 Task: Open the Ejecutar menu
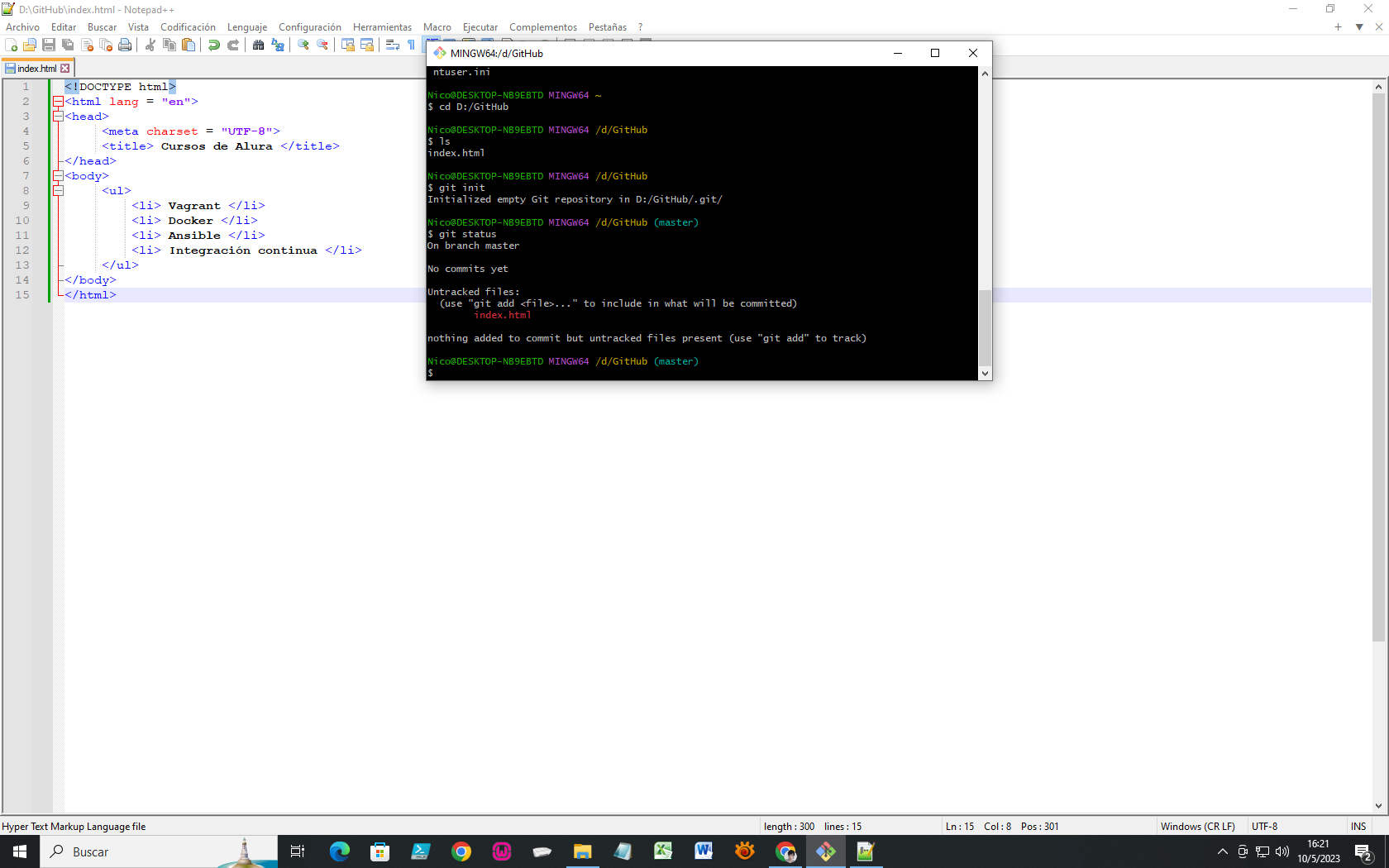coord(480,27)
